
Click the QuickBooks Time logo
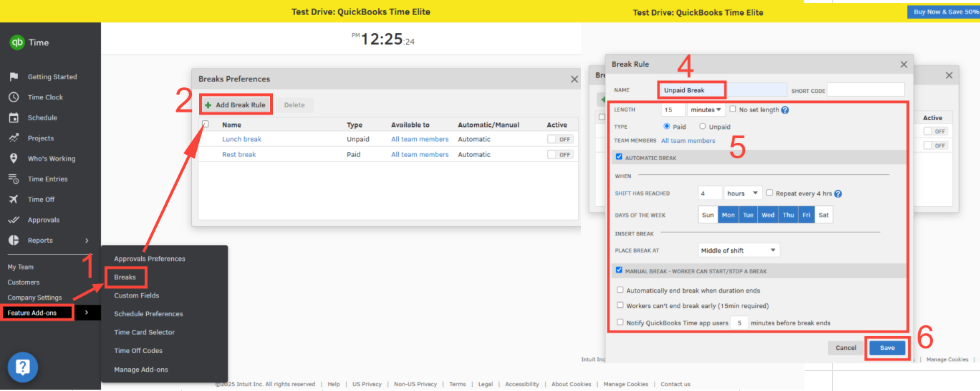(x=16, y=42)
